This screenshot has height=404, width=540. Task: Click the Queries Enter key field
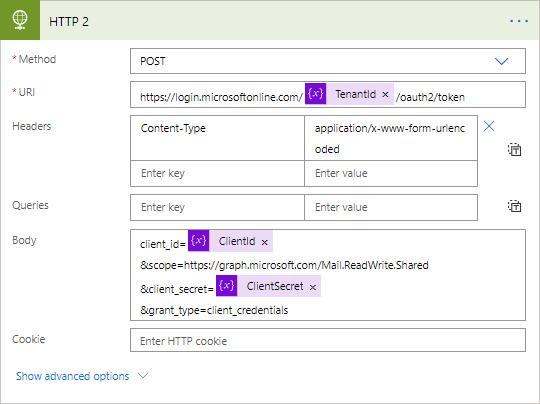tap(217, 207)
